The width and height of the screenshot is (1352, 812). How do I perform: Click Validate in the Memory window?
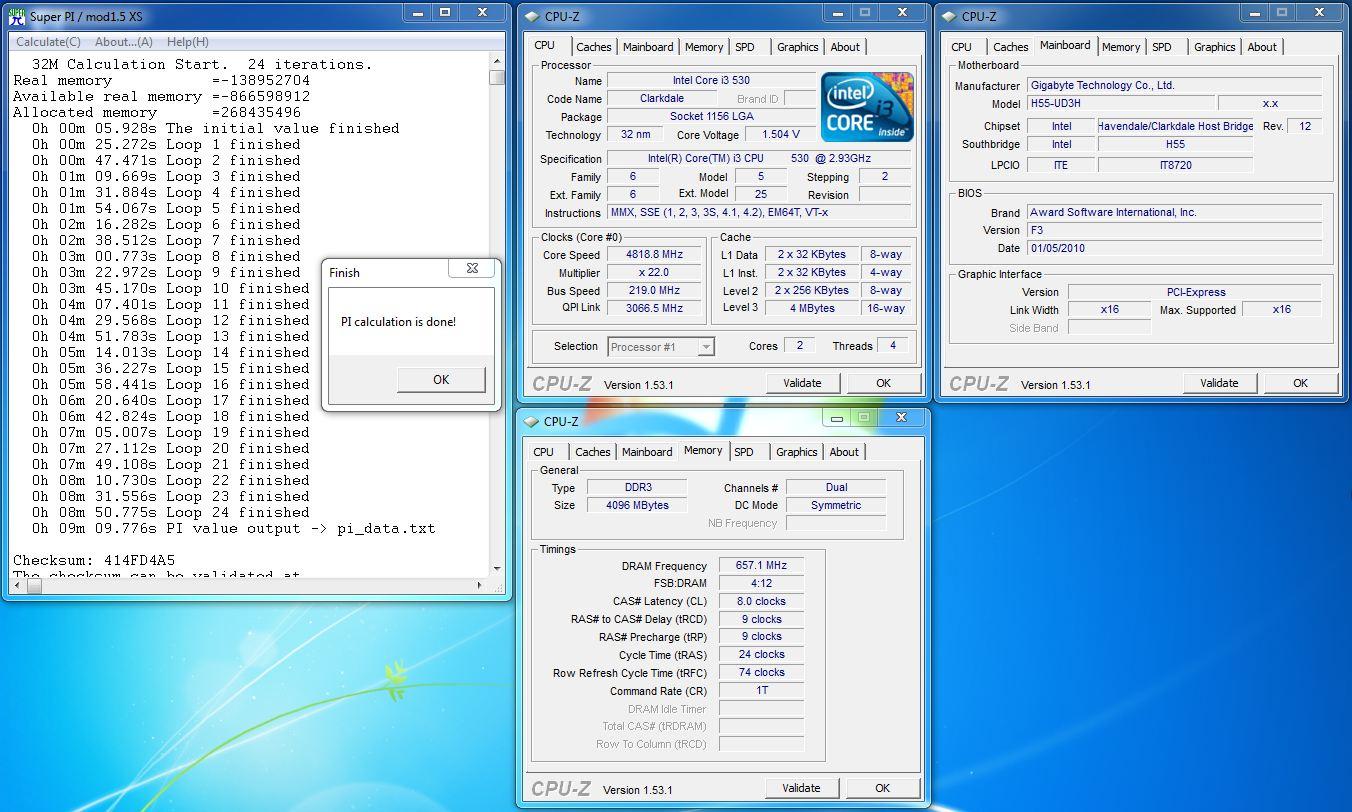(x=801, y=788)
